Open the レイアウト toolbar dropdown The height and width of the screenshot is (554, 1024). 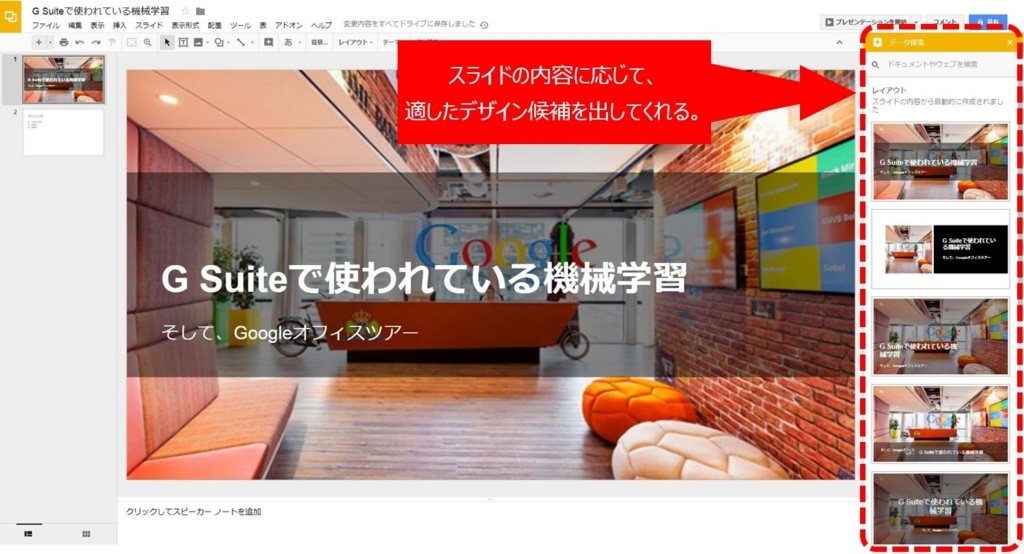point(355,42)
